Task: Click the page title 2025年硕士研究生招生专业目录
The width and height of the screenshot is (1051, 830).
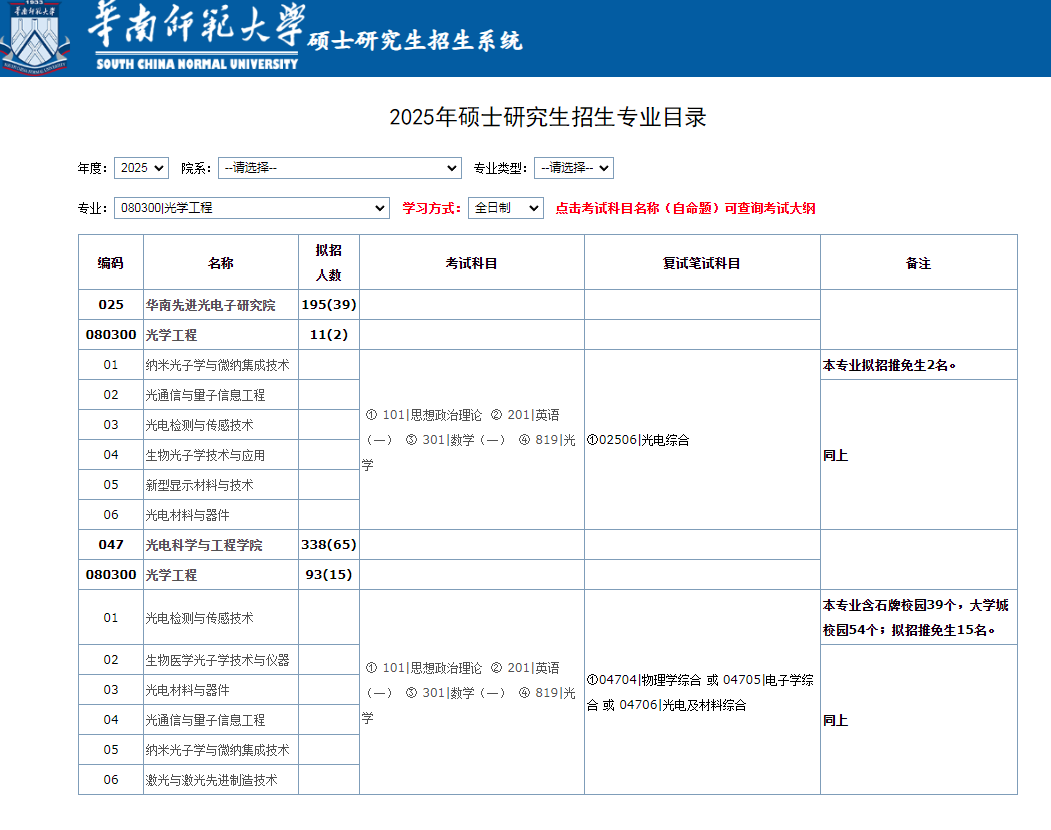Action: click(x=548, y=117)
